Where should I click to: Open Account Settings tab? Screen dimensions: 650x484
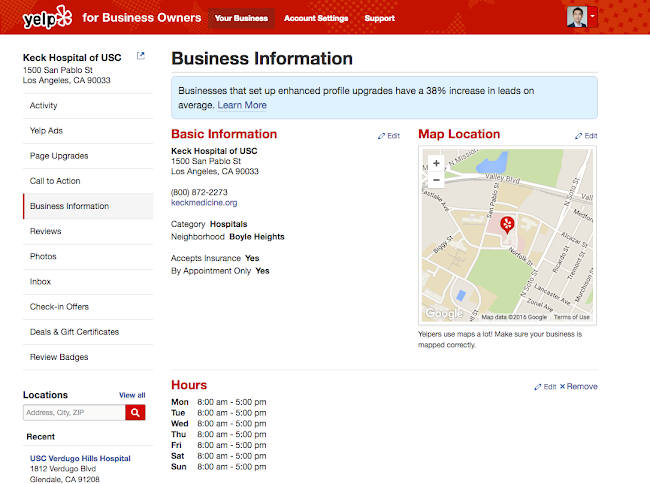pyautogui.click(x=316, y=18)
